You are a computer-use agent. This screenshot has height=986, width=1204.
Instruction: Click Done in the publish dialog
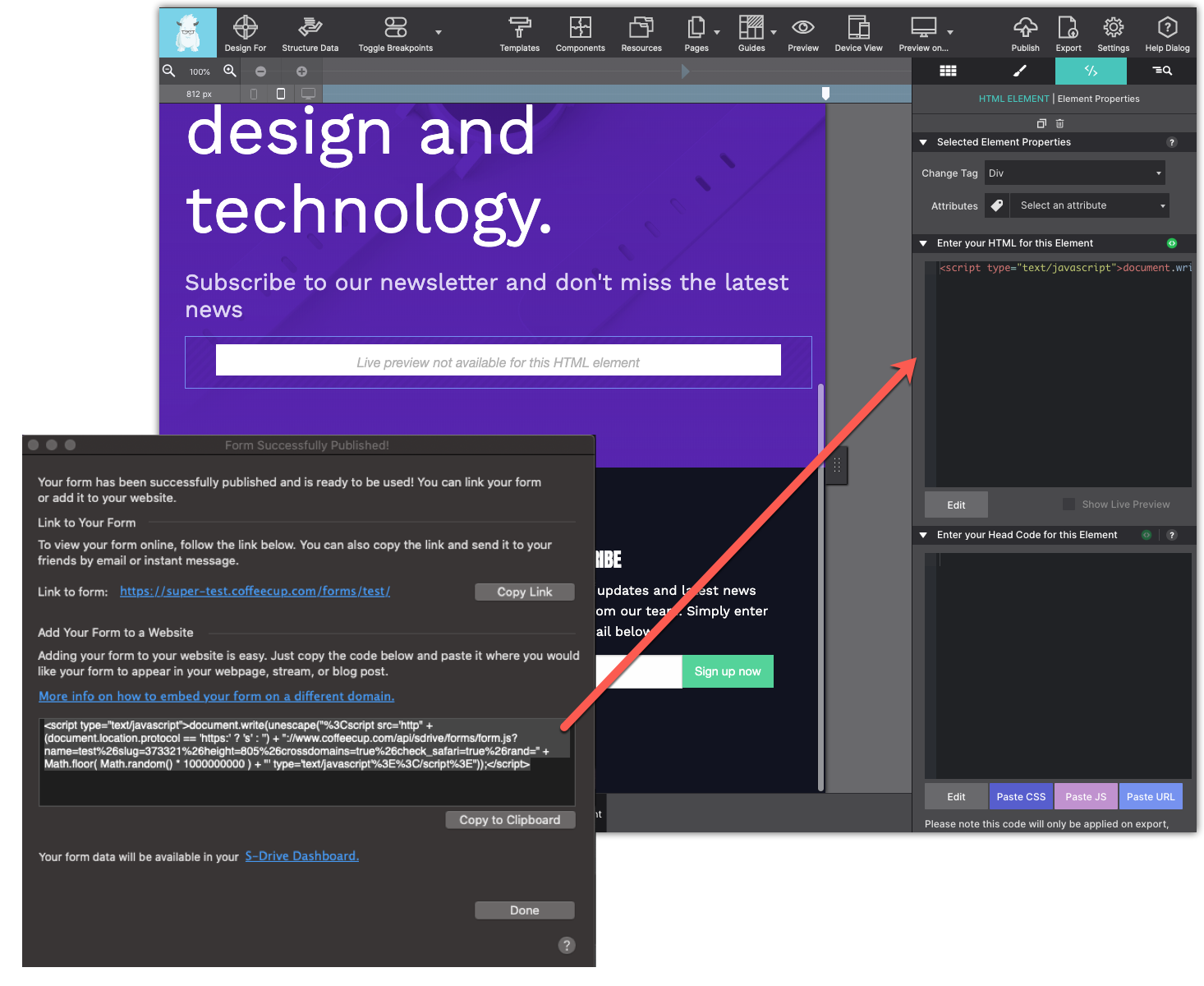point(525,910)
